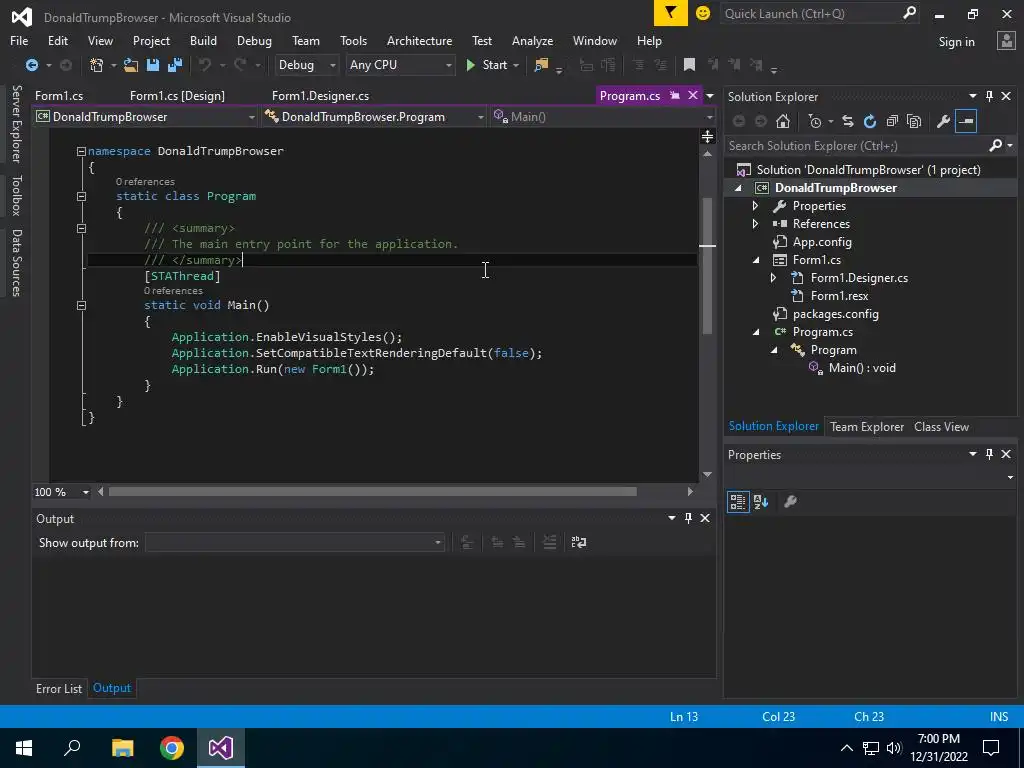Image resolution: width=1024 pixels, height=768 pixels.
Task: Expand the References node in Solution Explorer
Action: (x=756, y=224)
